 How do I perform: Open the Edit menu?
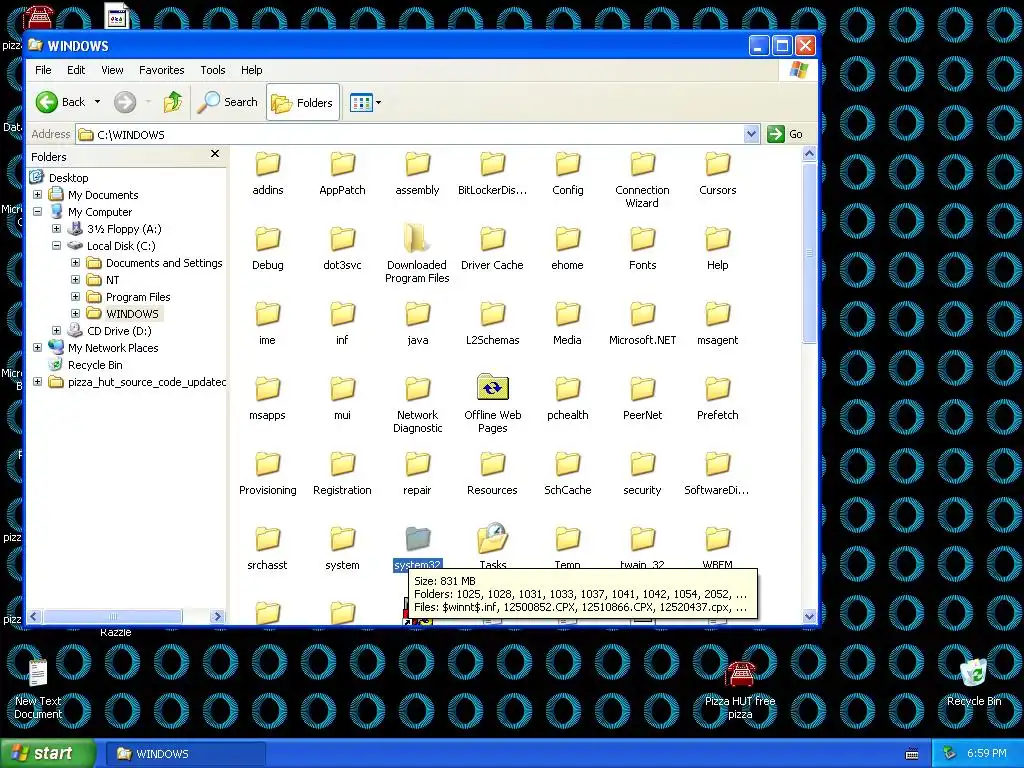tap(76, 70)
